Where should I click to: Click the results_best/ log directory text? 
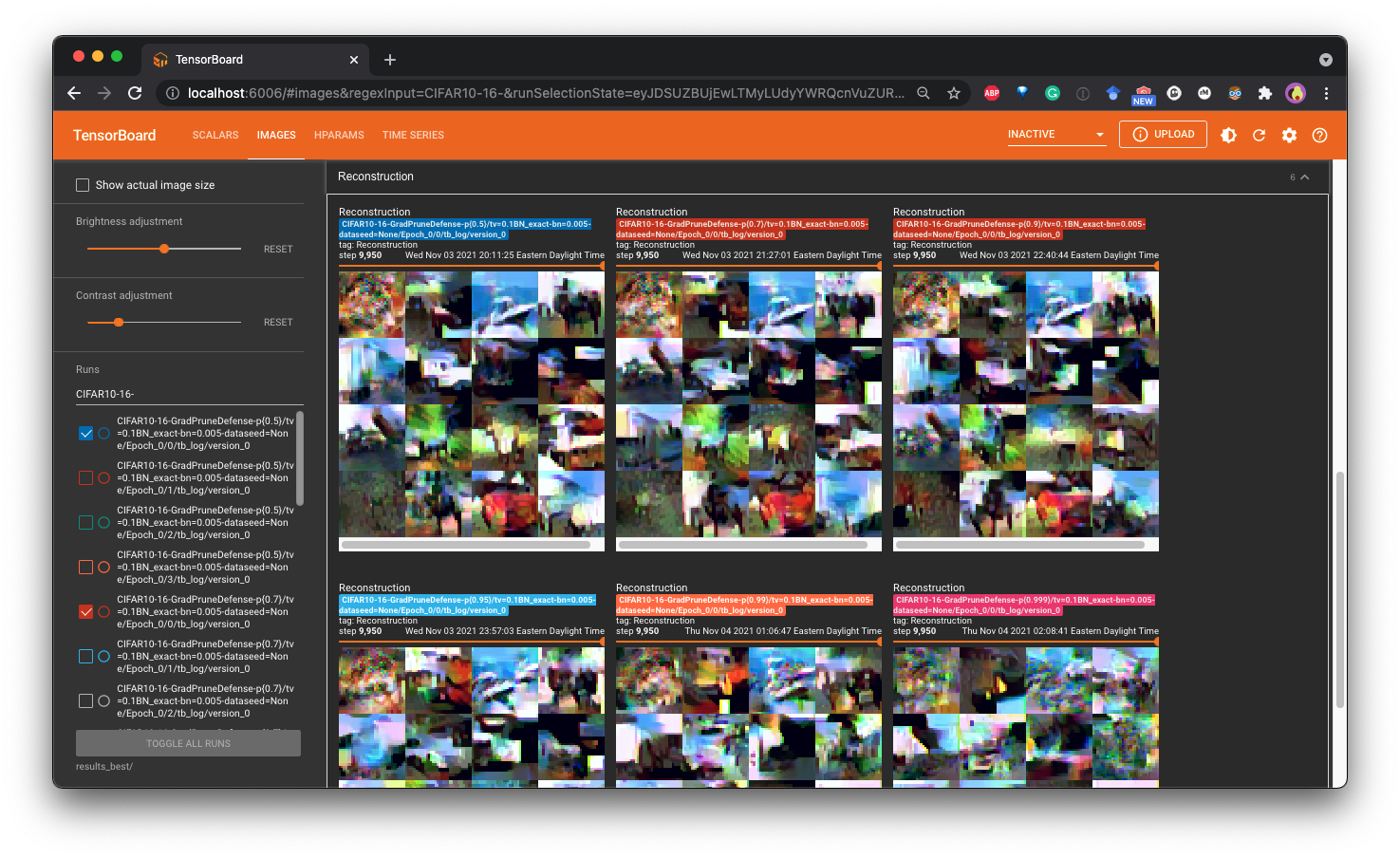point(104,766)
